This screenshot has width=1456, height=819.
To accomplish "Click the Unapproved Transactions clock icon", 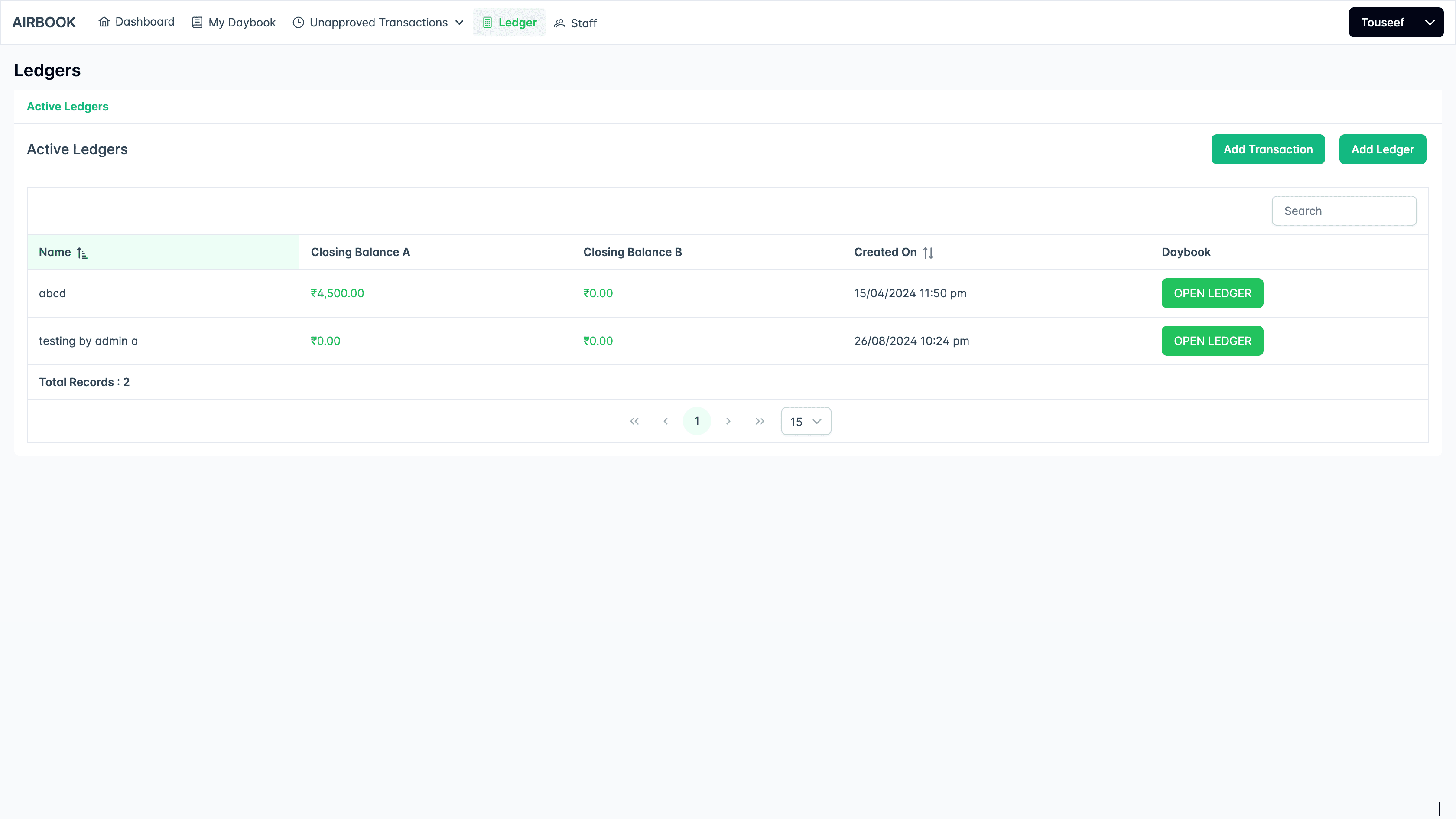I will pos(299,23).
